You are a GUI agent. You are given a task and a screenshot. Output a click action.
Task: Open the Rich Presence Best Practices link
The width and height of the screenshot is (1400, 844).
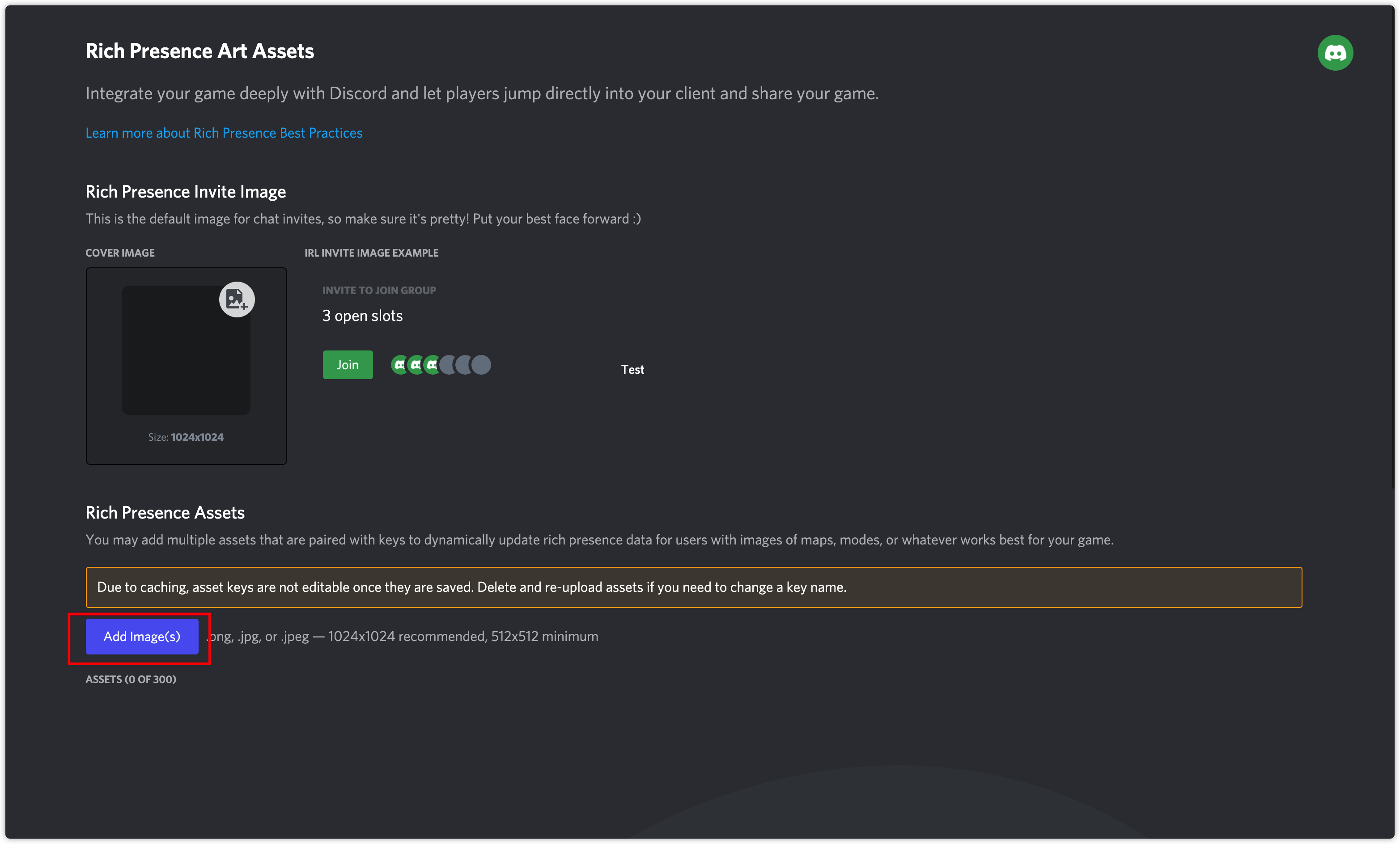pyautogui.click(x=224, y=133)
